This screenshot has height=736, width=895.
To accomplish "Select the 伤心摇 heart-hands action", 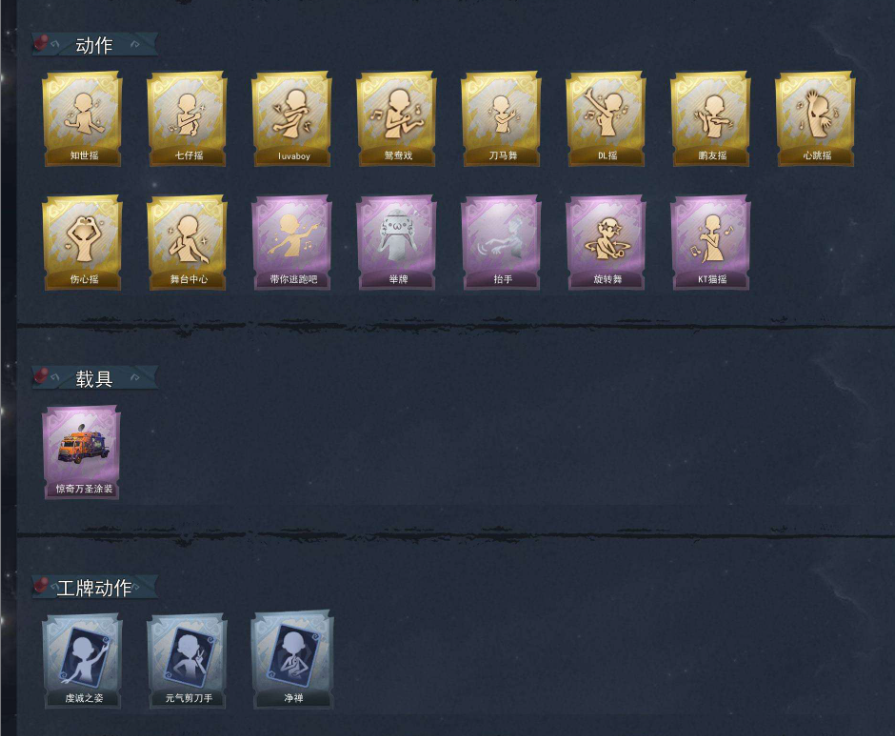I will click(x=82, y=243).
